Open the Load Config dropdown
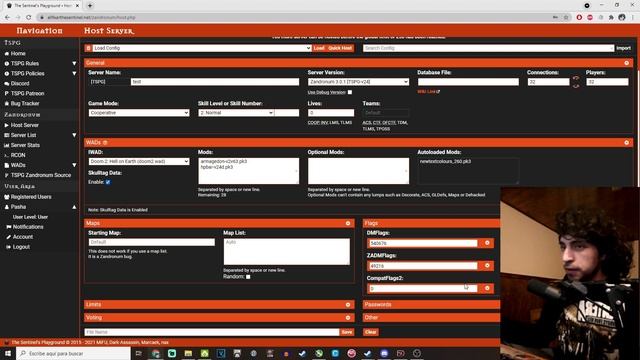The width and height of the screenshot is (640, 360). (202, 48)
